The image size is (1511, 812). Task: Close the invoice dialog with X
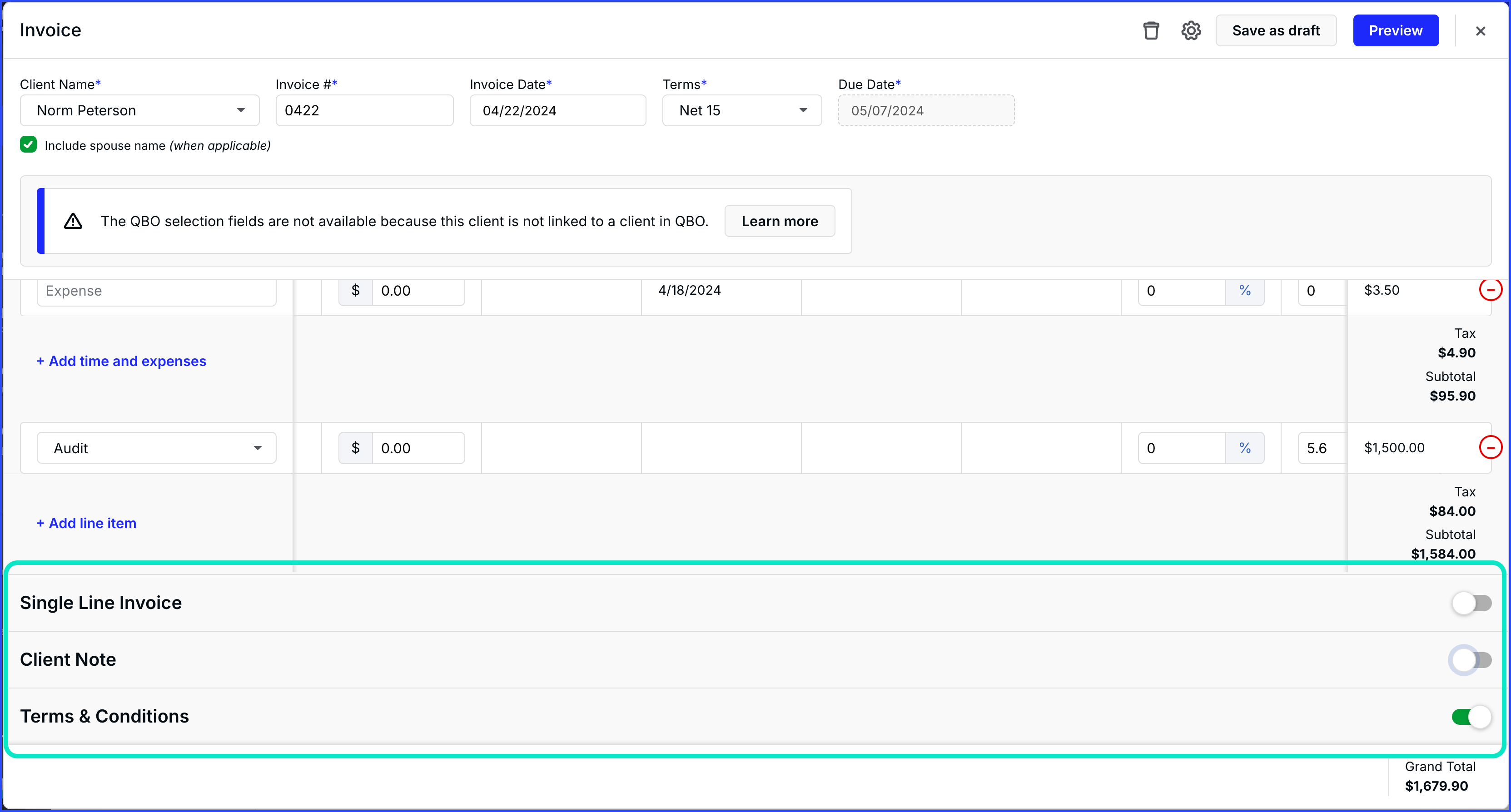tap(1480, 31)
